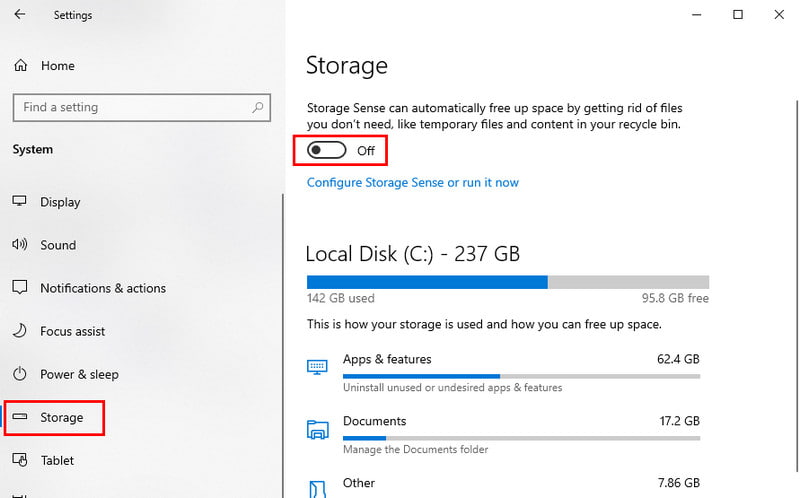The width and height of the screenshot is (800, 498).
Task: Close the Settings window
Action: coord(779,15)
